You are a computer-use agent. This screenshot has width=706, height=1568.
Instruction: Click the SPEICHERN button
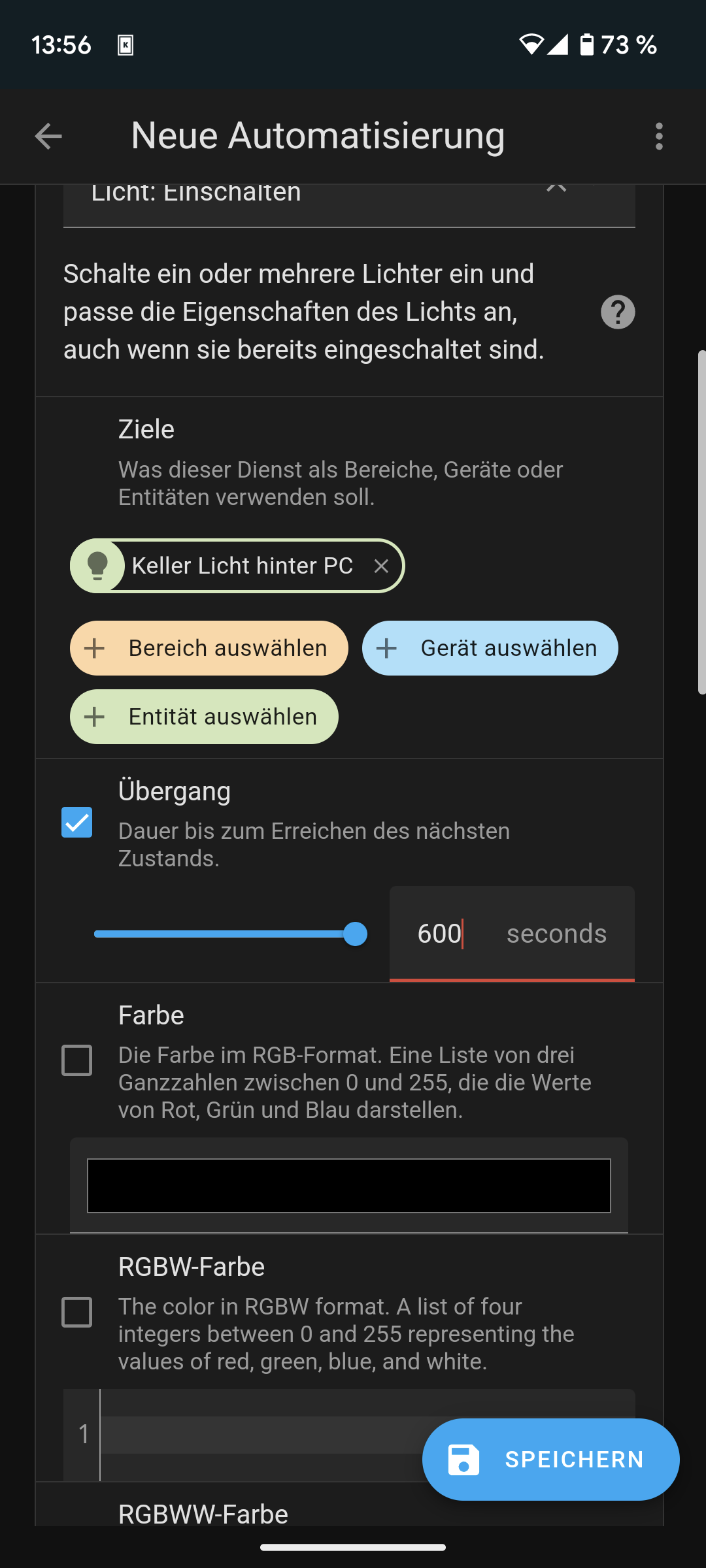[x=551, y=1460]
